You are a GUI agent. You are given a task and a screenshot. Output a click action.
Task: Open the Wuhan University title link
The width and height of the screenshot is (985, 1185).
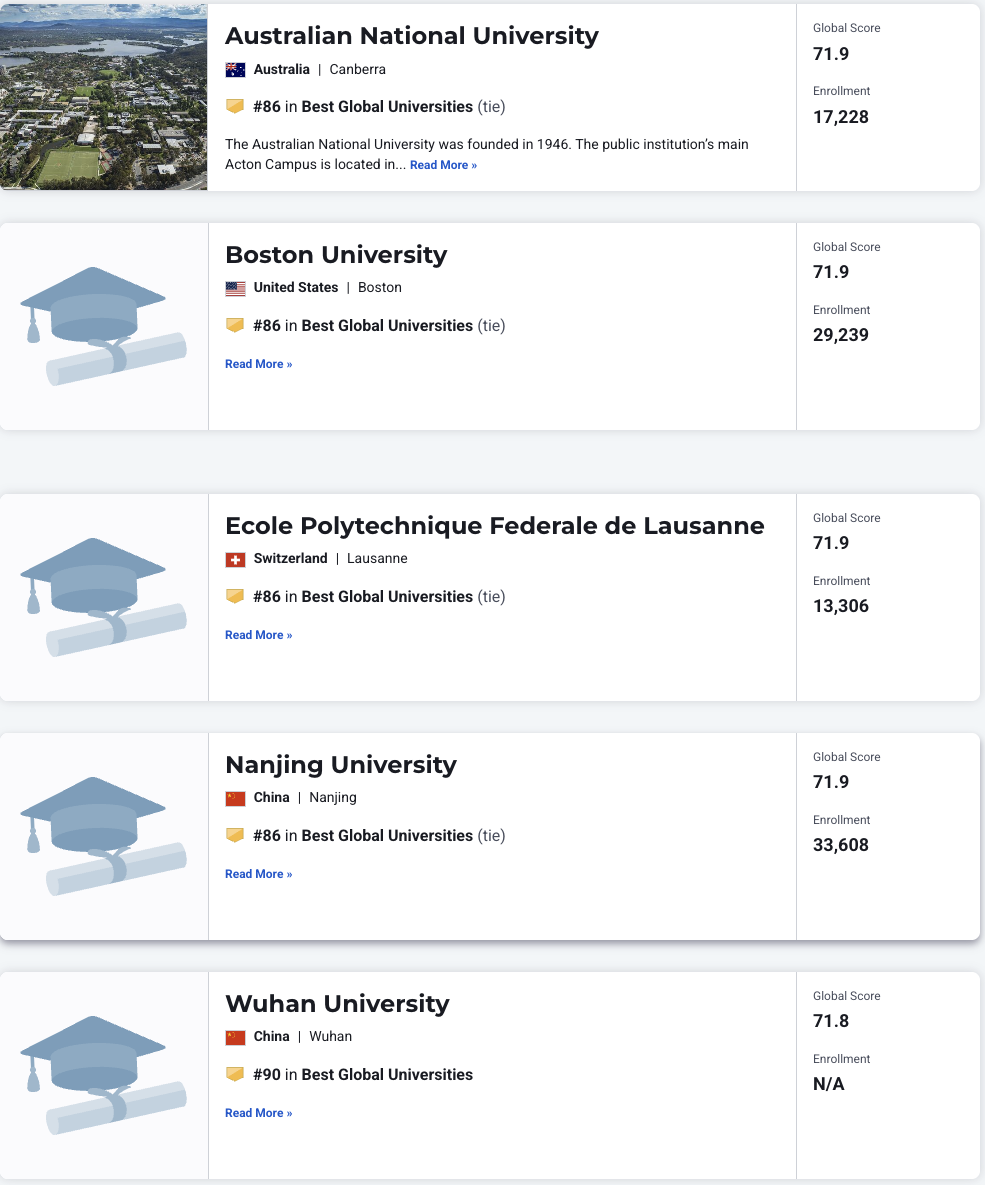pos(337,1004)
